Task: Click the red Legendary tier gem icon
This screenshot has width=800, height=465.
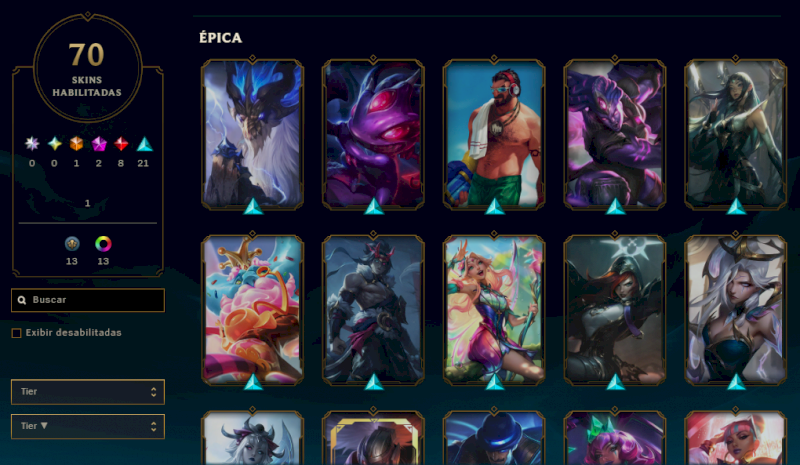Action: pos(121,144)
